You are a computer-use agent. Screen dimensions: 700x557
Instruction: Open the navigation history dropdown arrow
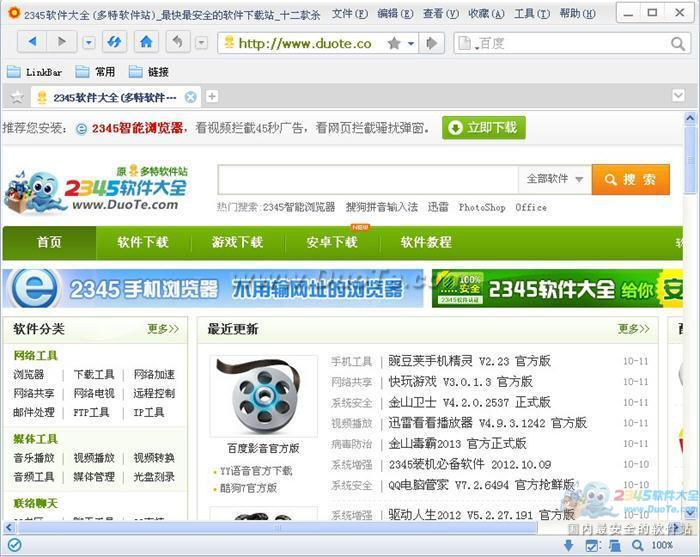89,43
